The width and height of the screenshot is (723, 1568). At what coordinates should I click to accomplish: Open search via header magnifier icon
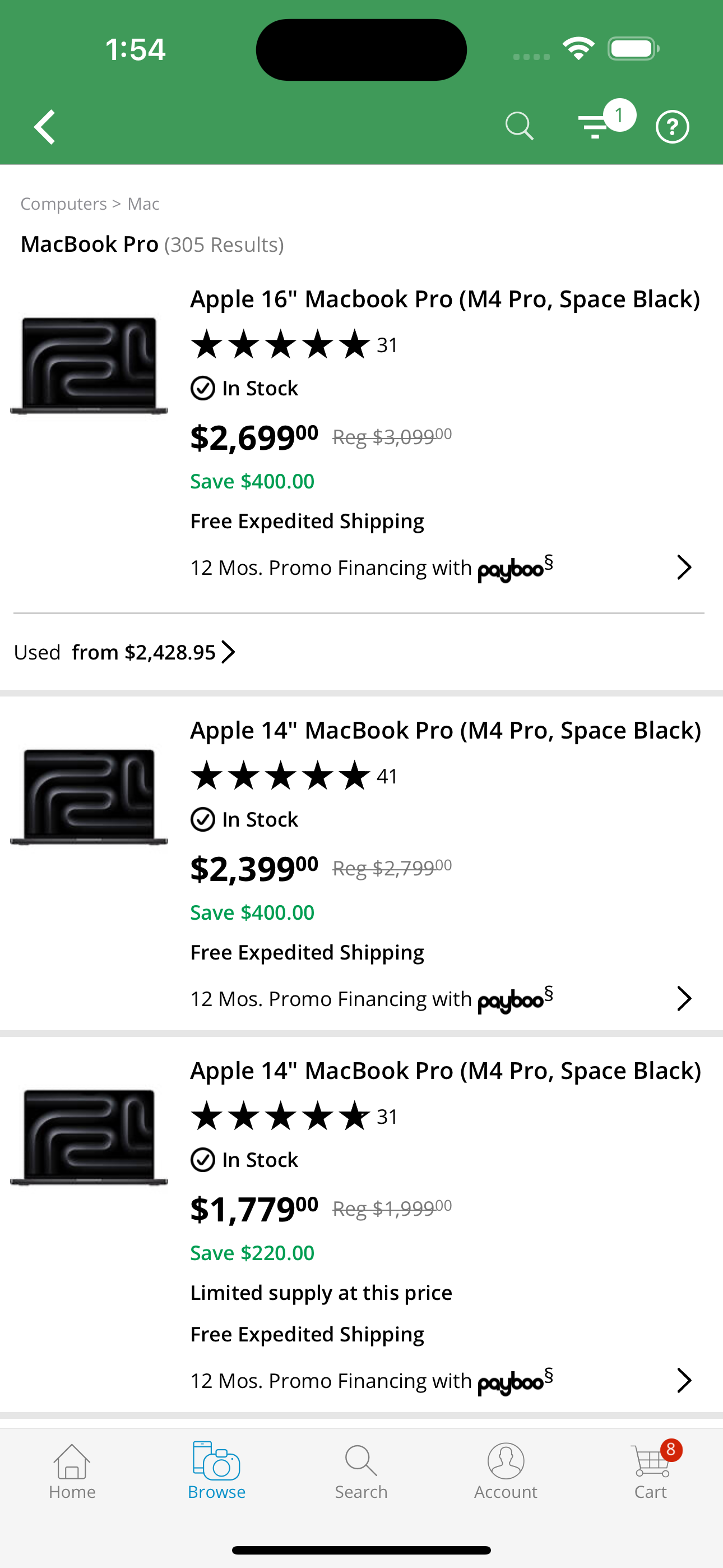click(x=519, y=127)
